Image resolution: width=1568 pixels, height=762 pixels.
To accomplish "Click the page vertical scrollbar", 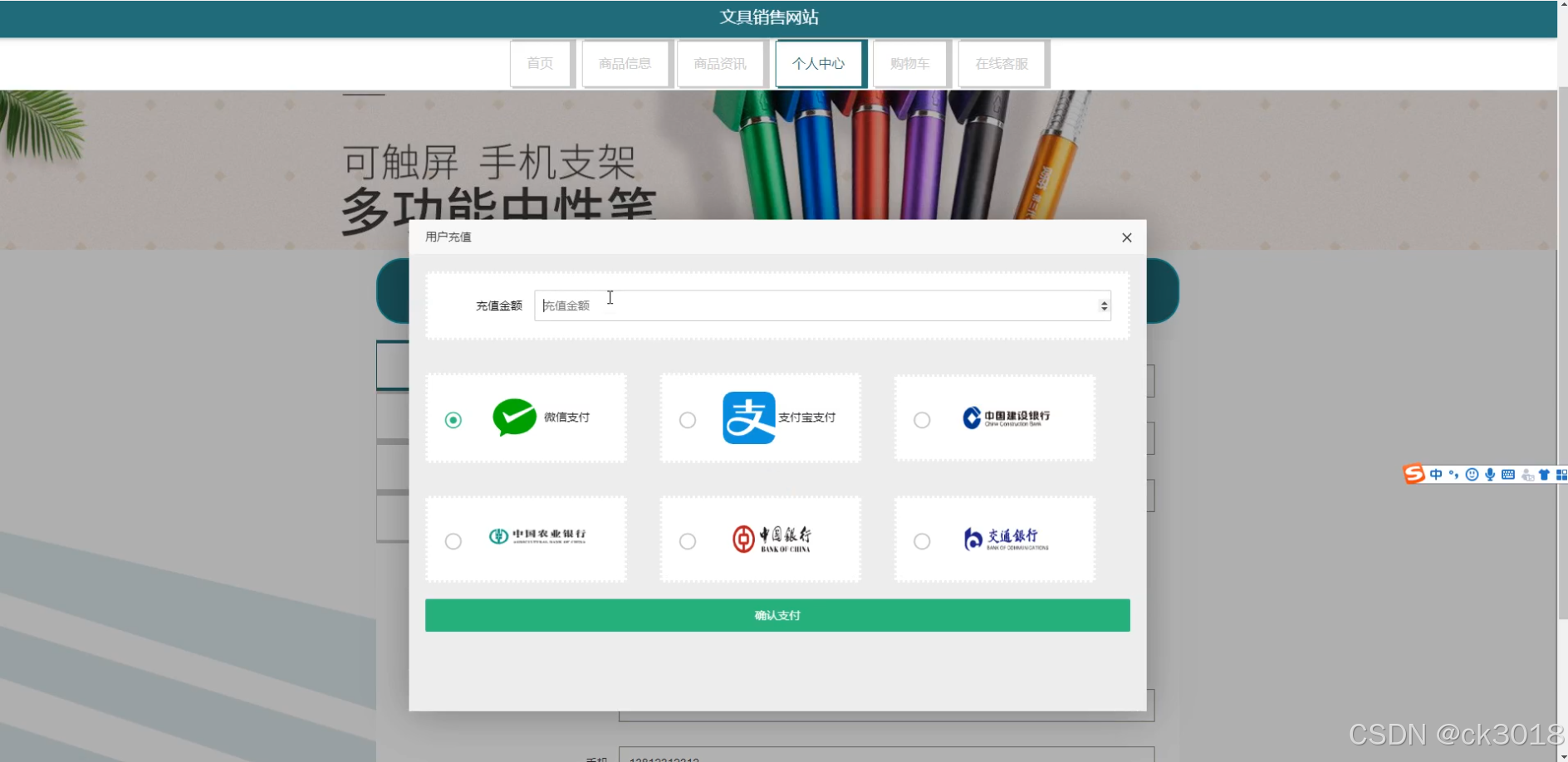I will (1562, 352).
